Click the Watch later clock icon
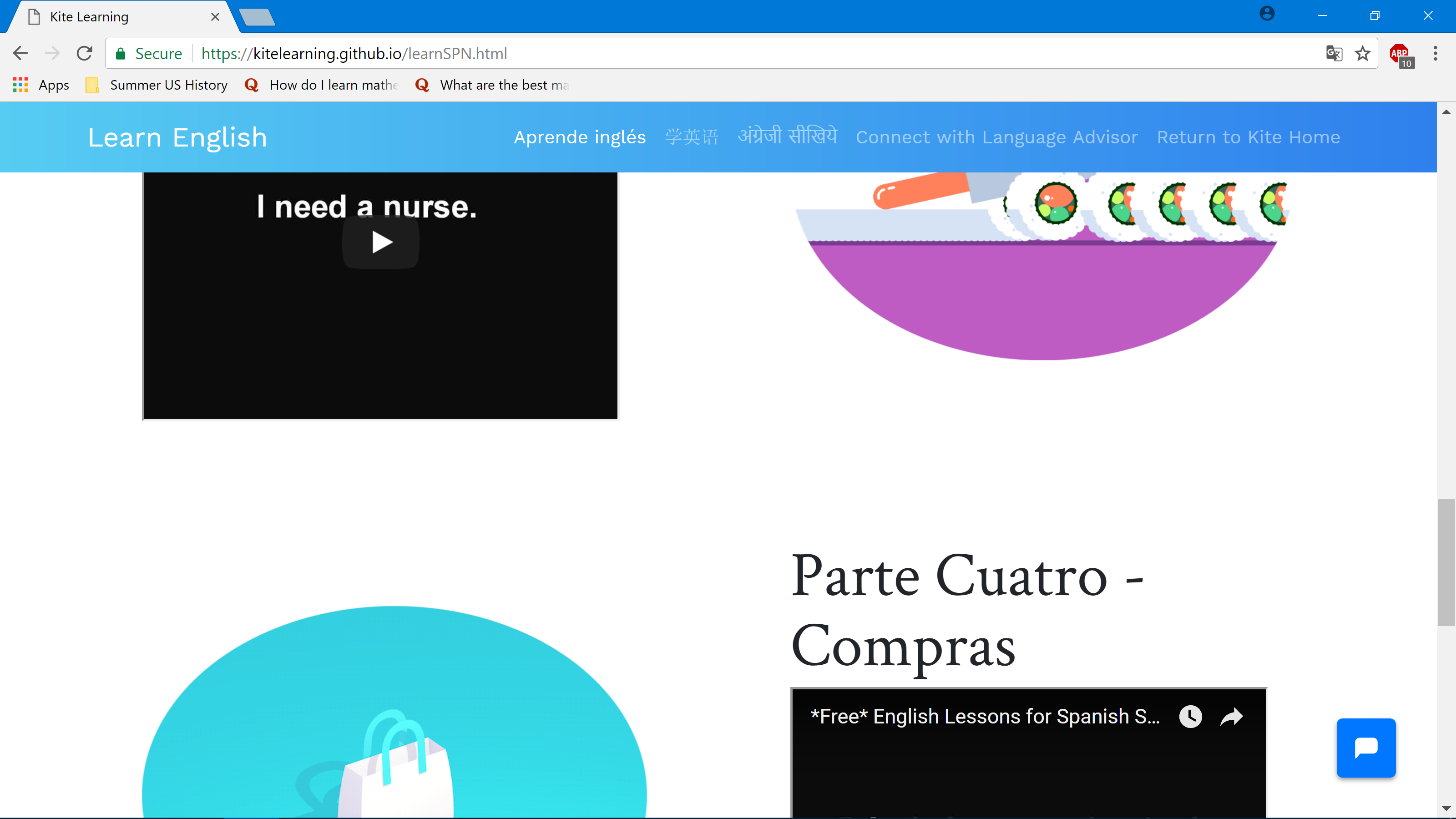The width and height of the screenshot is (1456, 819). [x=1190, y=716]
